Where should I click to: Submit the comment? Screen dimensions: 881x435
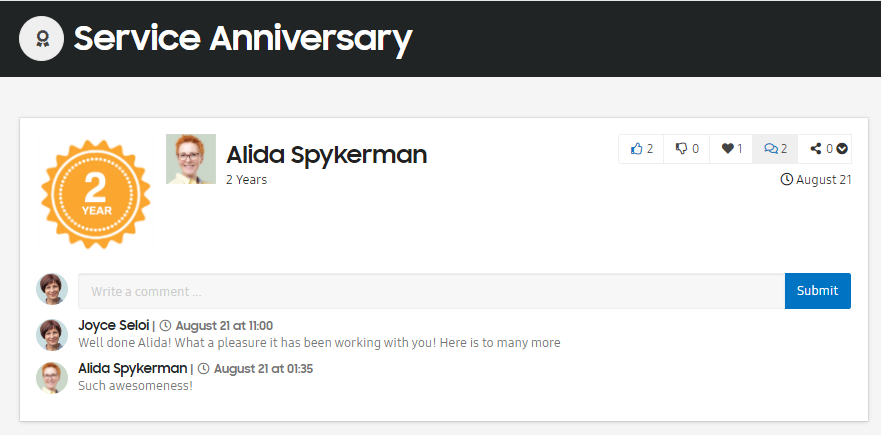click(x=818, y=291)
